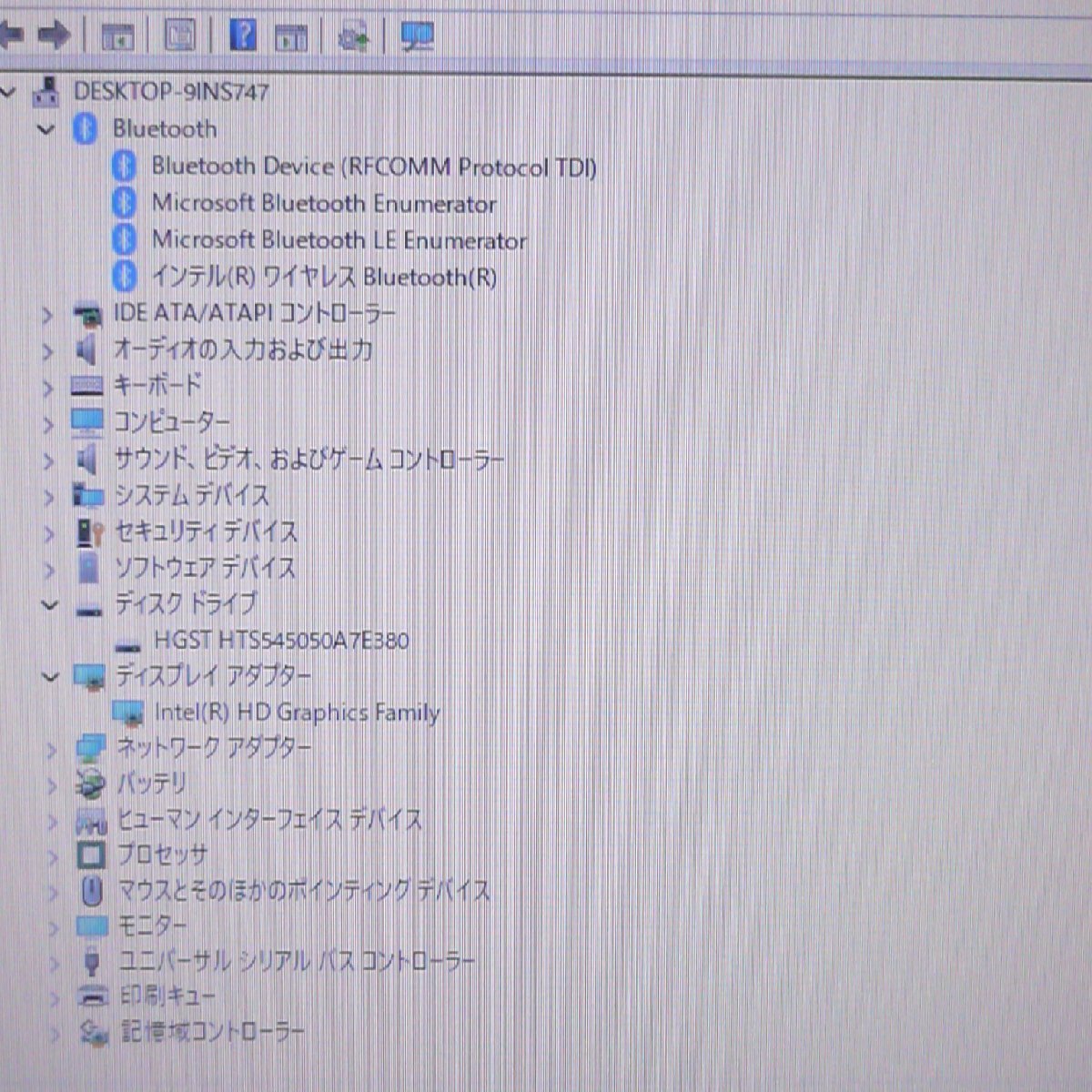Click the Bluetooth category icon
The width and height of the screenshot is (1092, 1092).
[86, 128]
